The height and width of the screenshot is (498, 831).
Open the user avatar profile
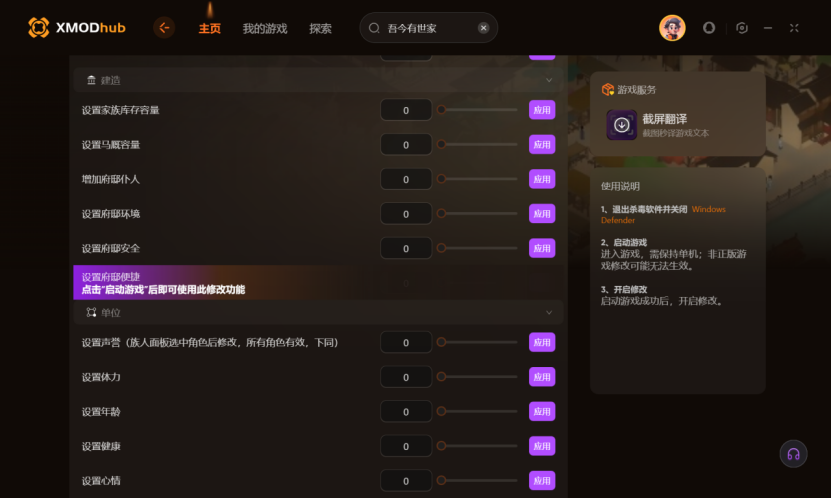point(672,28)
